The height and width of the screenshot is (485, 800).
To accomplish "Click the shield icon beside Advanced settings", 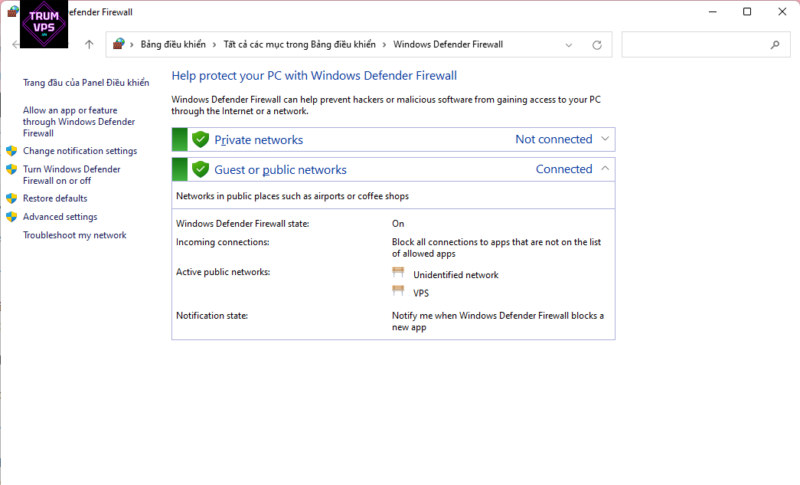I will point(12,217).
